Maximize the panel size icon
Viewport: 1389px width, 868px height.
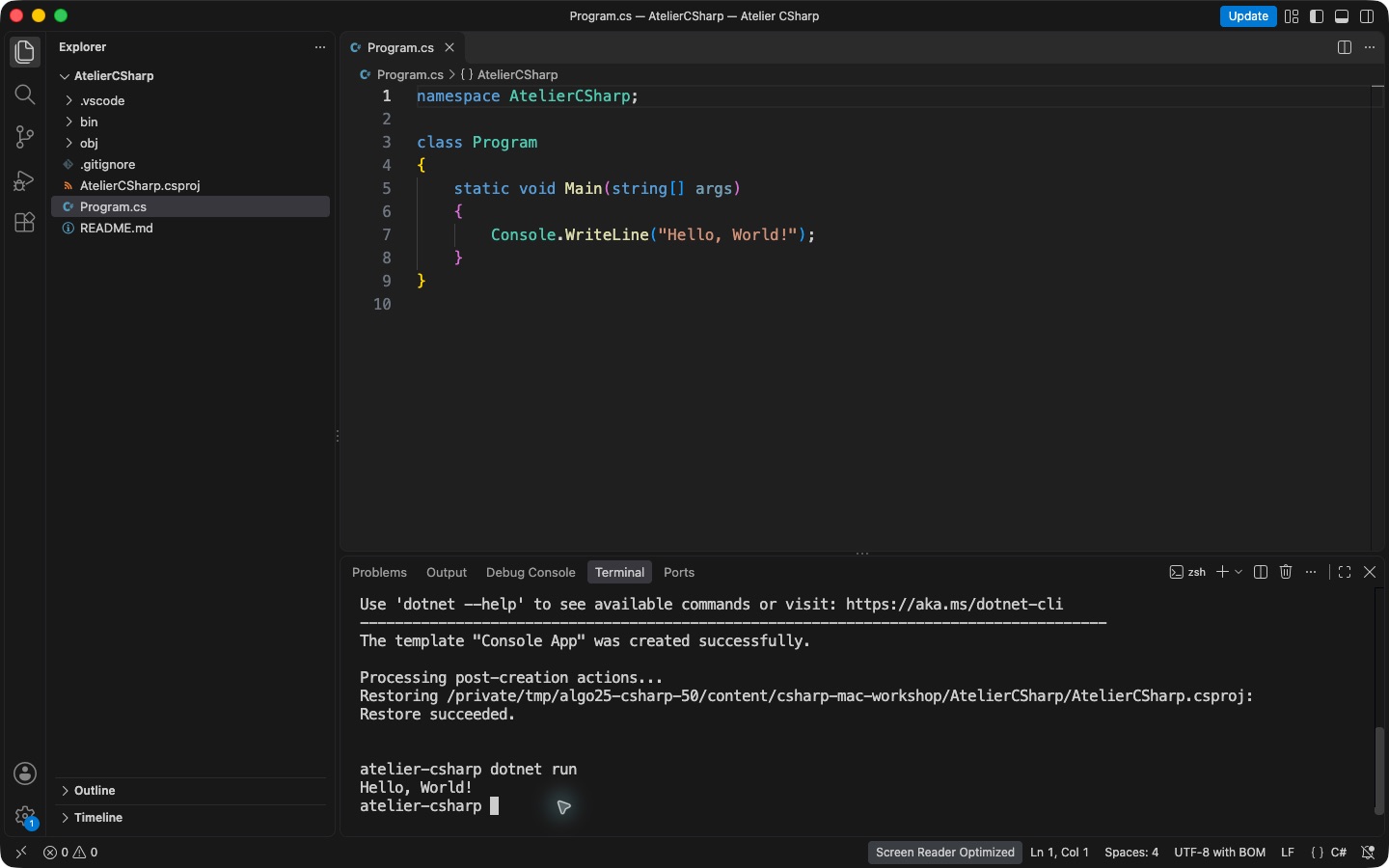click(1345, 572)
